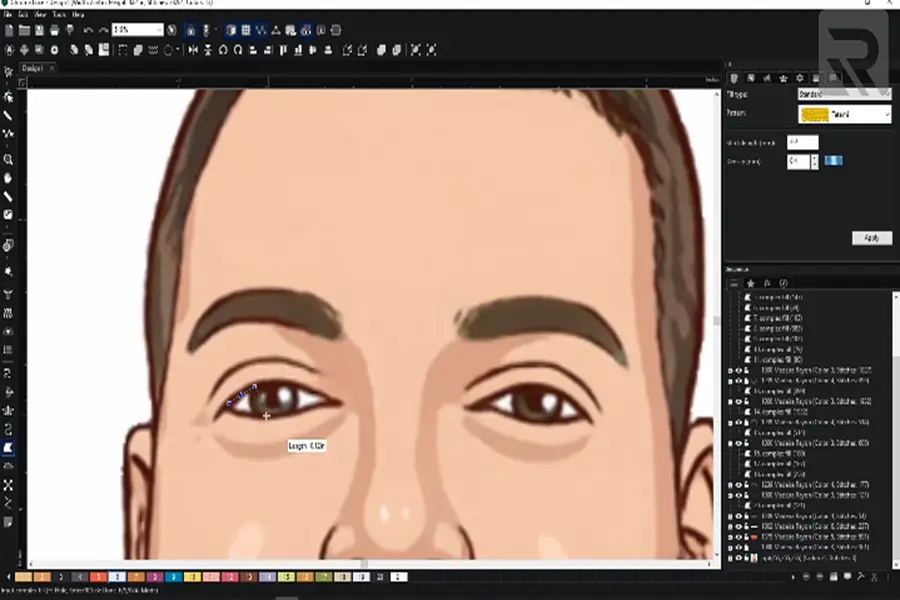Redo the last undone action
The height and width of the screenshot is (600, 900).
click(103, 30)
